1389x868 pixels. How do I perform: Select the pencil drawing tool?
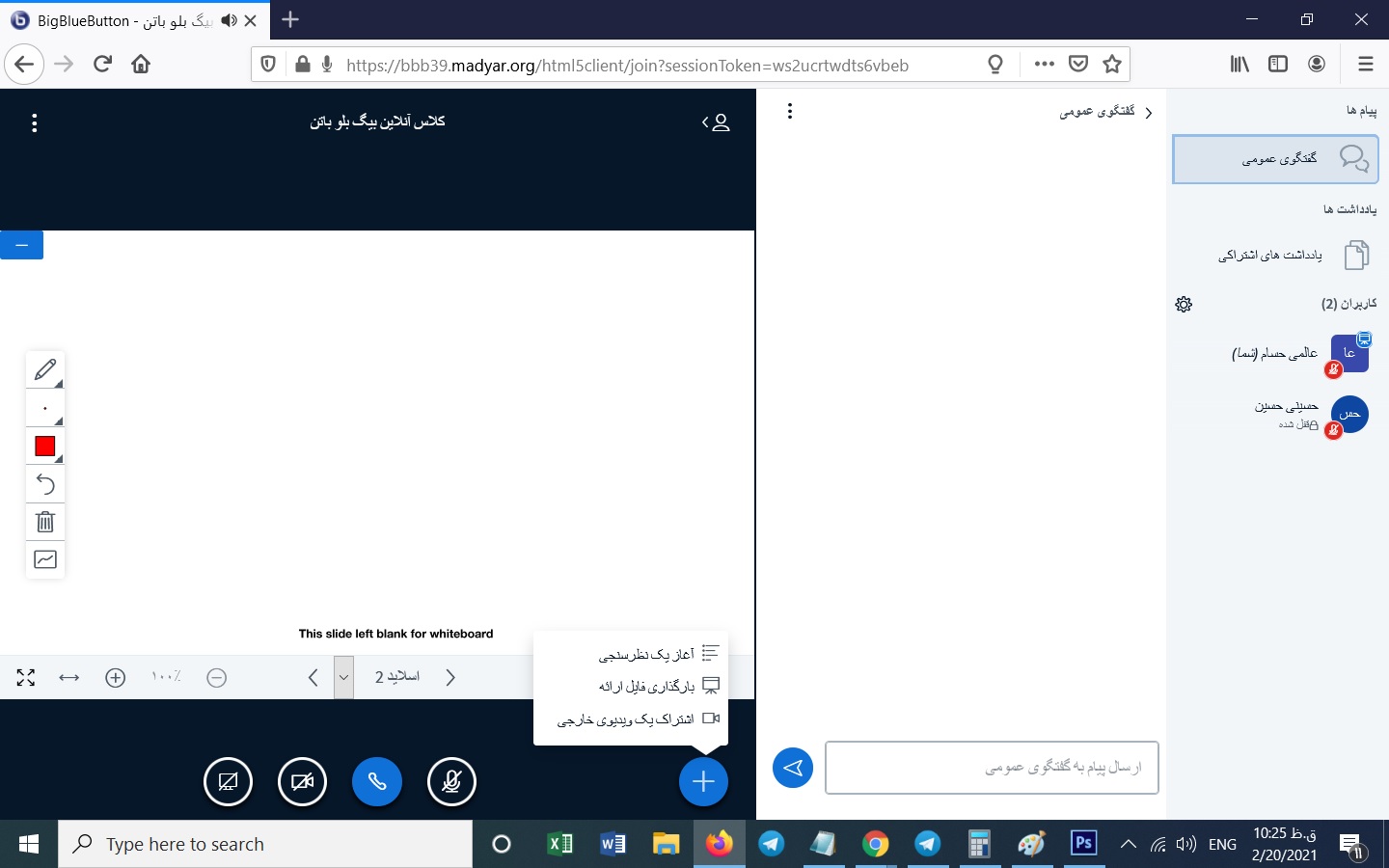tap(44, 369)
